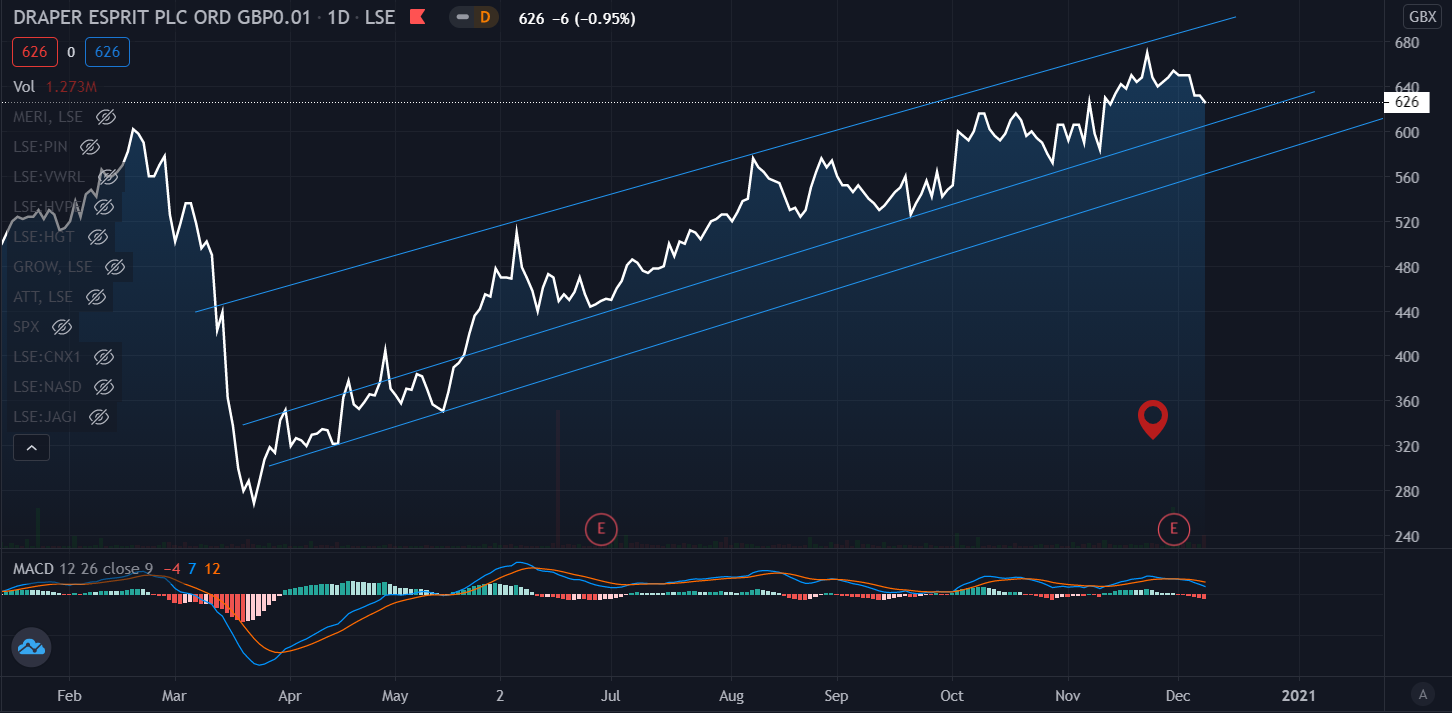This screenshot has width=1452, height=713.
Task: Unhide the LSE:JAGI series
Action: coord(98,417)
